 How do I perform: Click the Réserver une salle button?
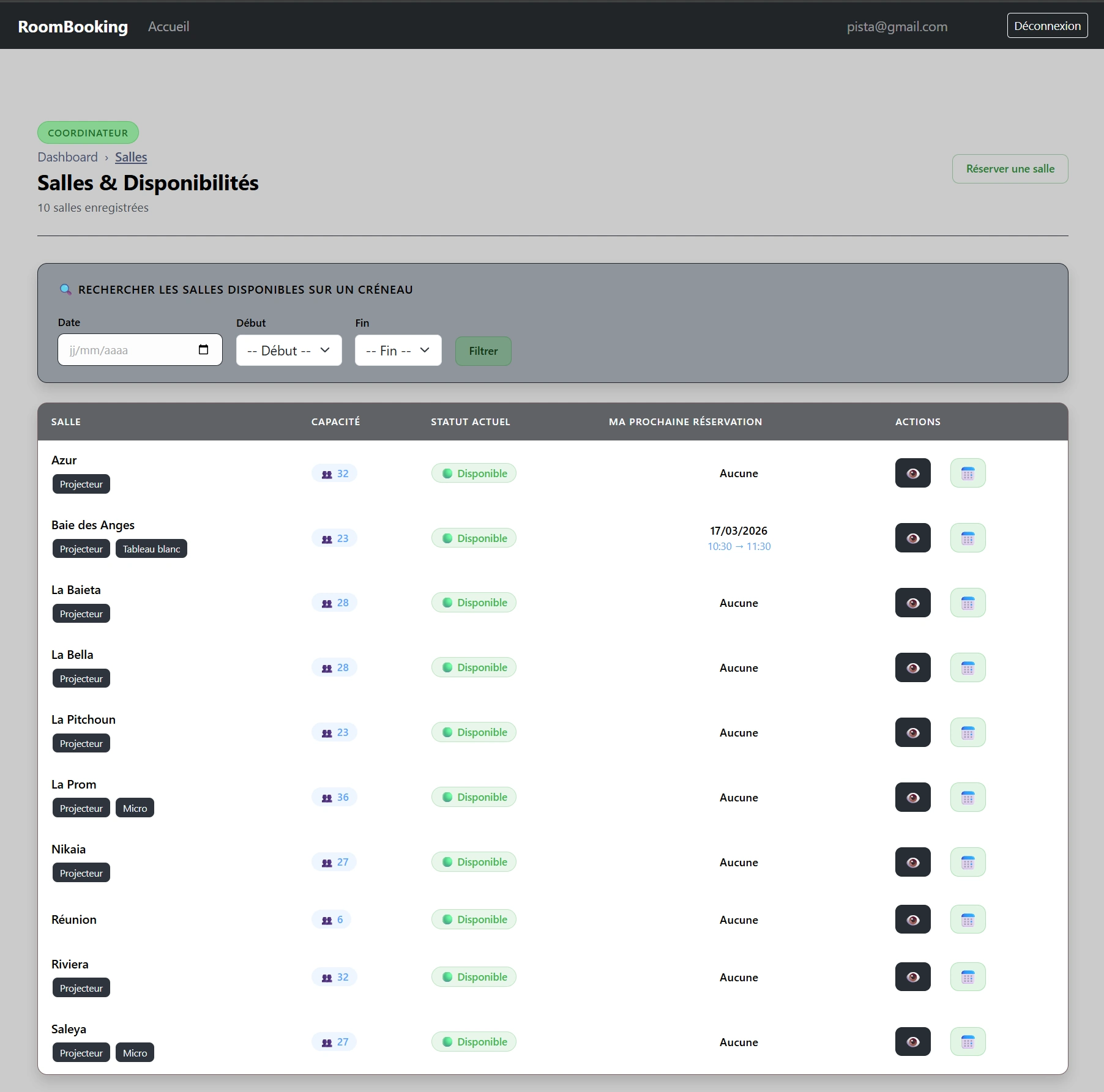(x=1009, y=168)
